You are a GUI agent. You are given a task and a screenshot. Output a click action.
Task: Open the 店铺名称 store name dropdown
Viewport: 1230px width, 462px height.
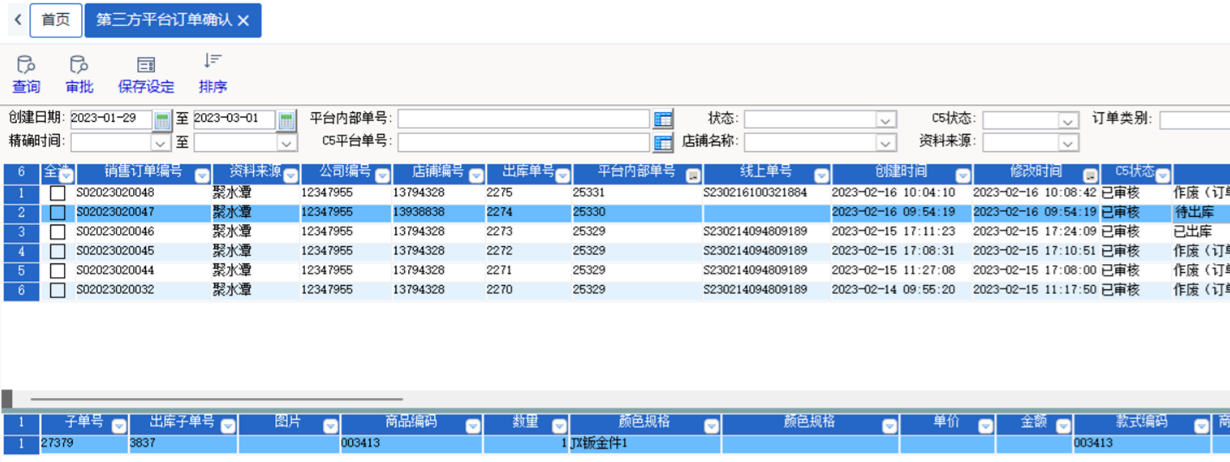(x=885, y=142)
